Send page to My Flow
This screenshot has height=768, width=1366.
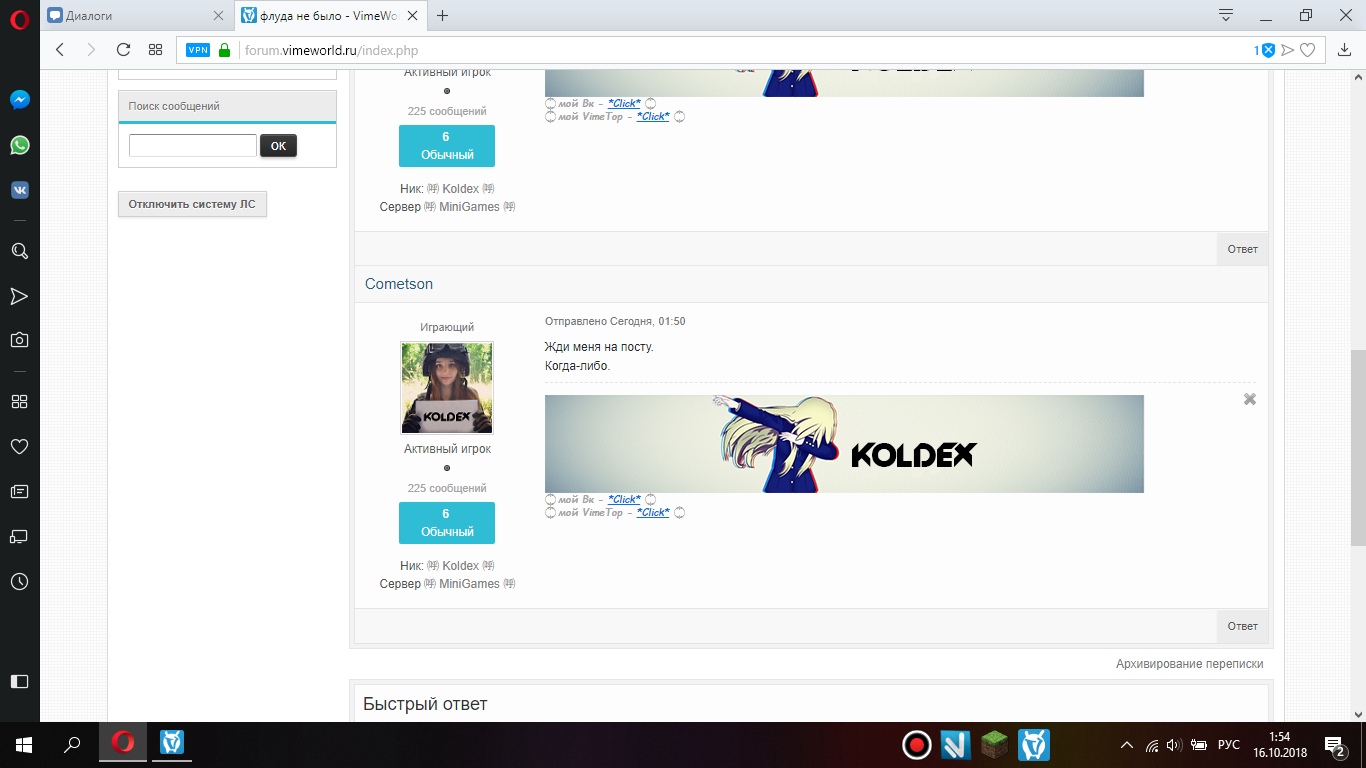(1288, 50)
